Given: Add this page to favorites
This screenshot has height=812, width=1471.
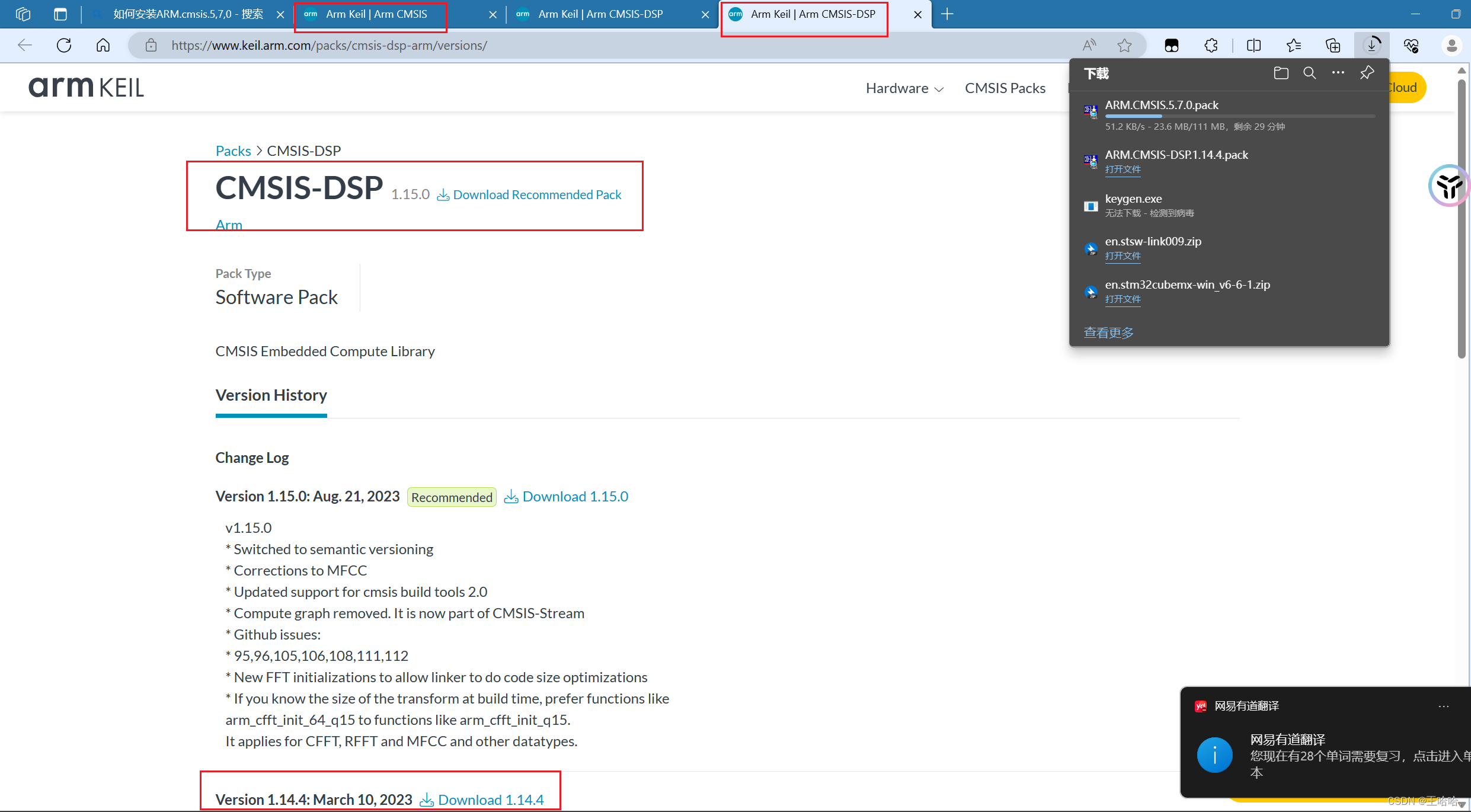Looking at the screenshot, I should click(x=1124, y=46).
